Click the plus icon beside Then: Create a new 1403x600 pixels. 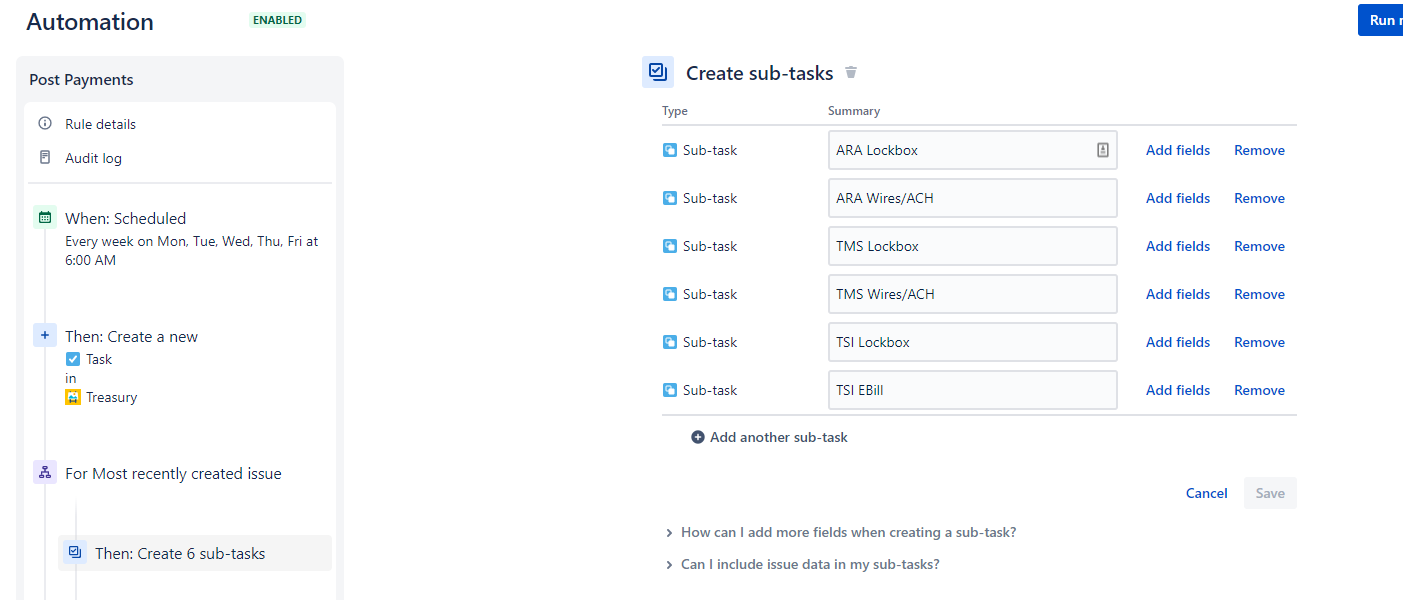(44, 335)
